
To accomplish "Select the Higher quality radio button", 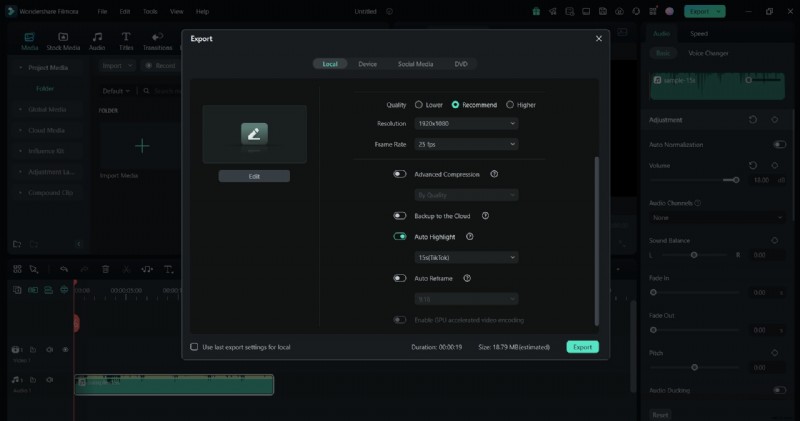I will point(510,104).
